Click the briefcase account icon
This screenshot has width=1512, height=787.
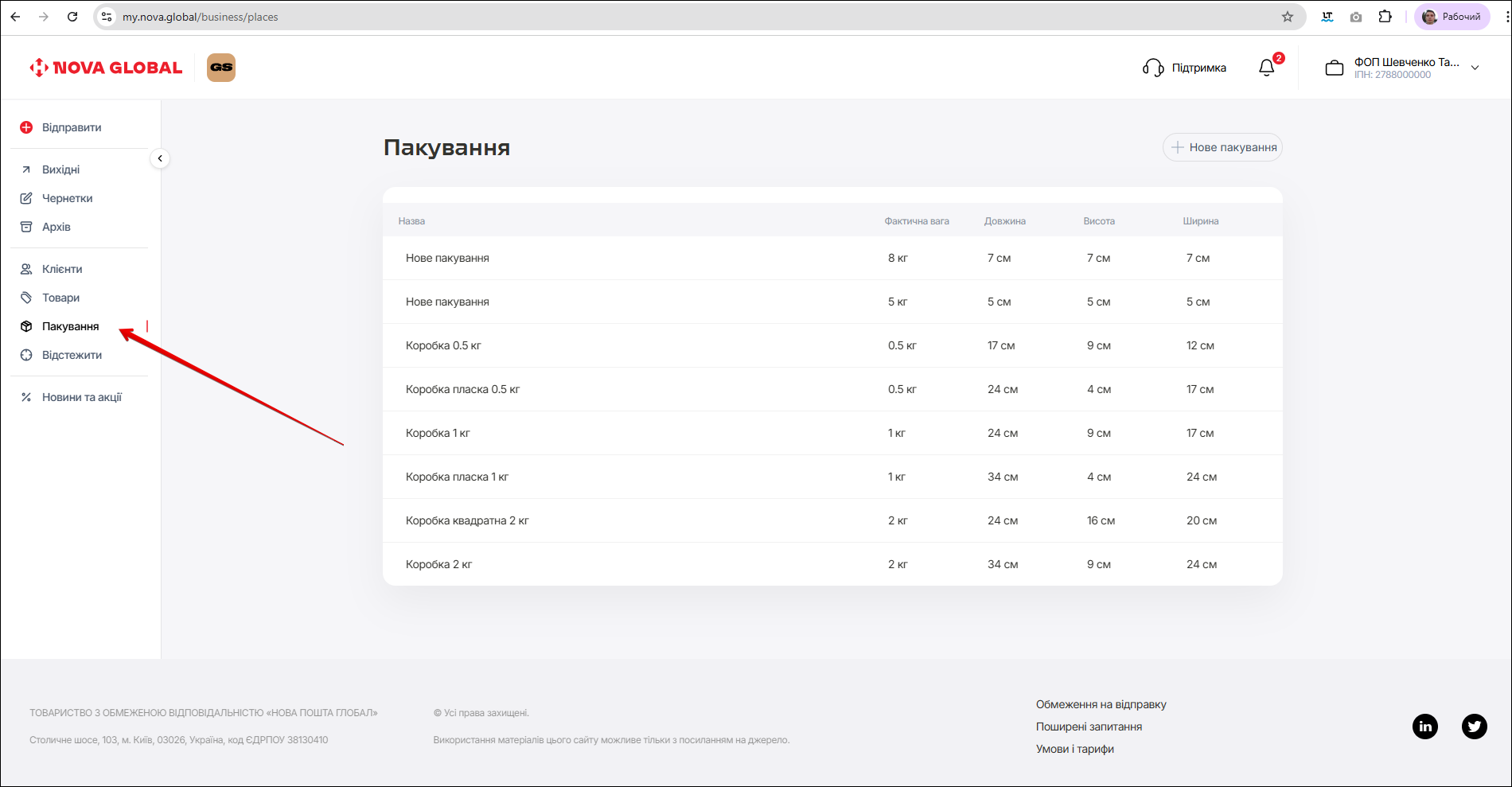pos(1335,68)
